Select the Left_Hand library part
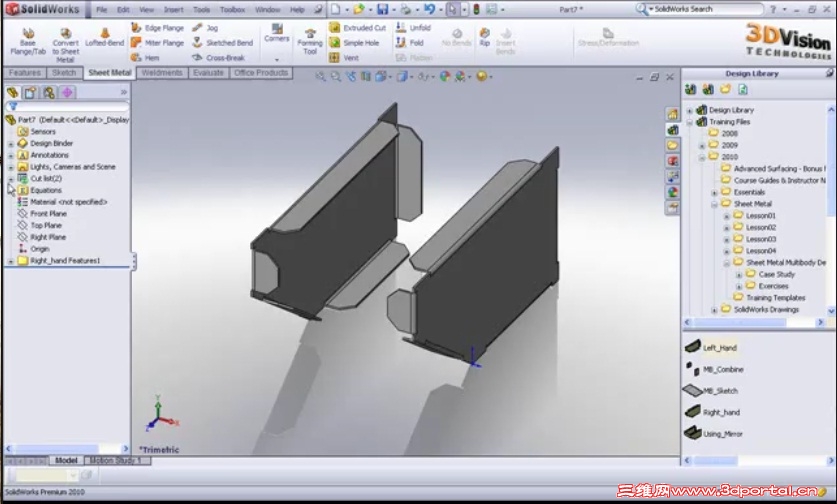Image resolution: width=837 pixels, height=504 pixels. (710, 347)
